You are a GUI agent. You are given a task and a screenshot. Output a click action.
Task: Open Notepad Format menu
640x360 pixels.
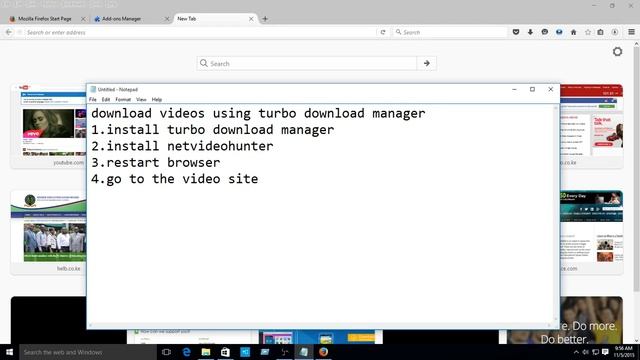coord(123,100)
